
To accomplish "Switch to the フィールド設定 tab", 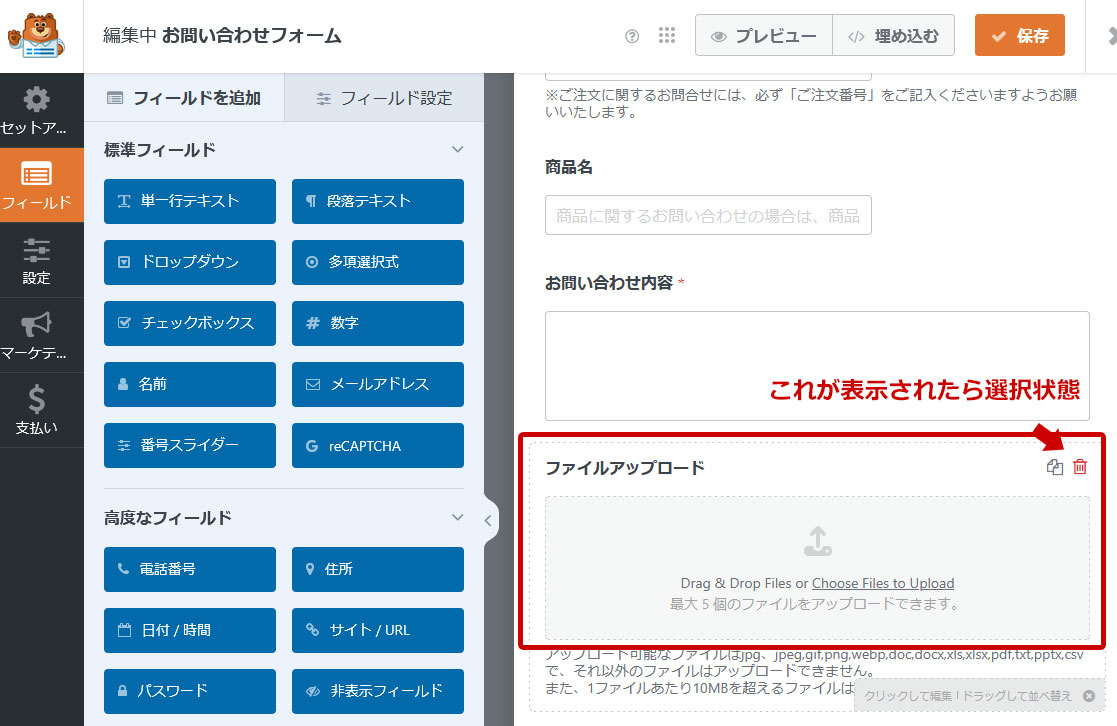I will pyautogui.click(x=384, y=98).
